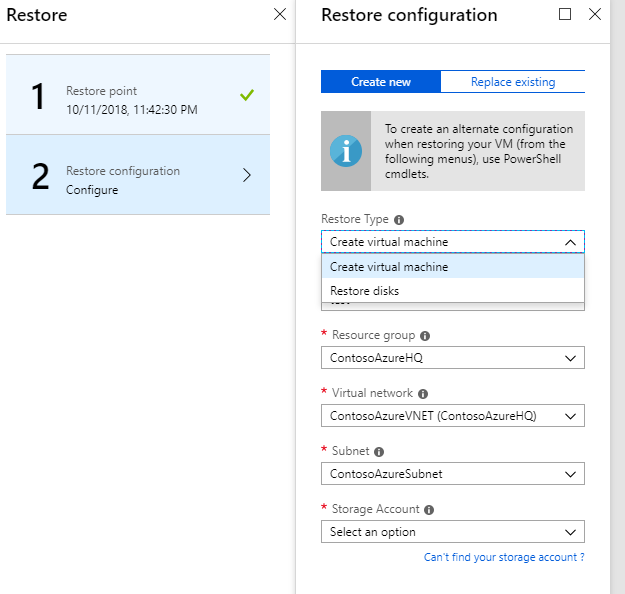Image resolution: width=625 pixels, height=594 pixels.
Task: Click the Restore Type label
Action: click(355, 219)
